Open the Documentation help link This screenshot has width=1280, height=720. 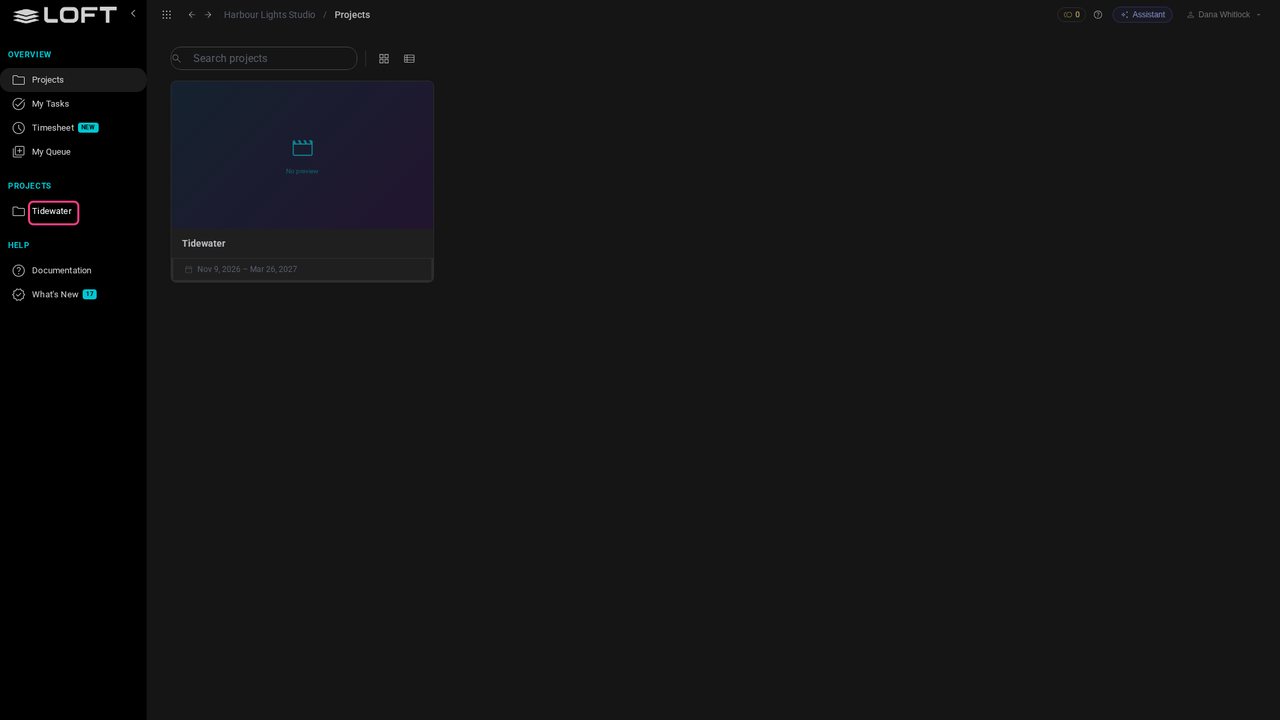[73, 271]
